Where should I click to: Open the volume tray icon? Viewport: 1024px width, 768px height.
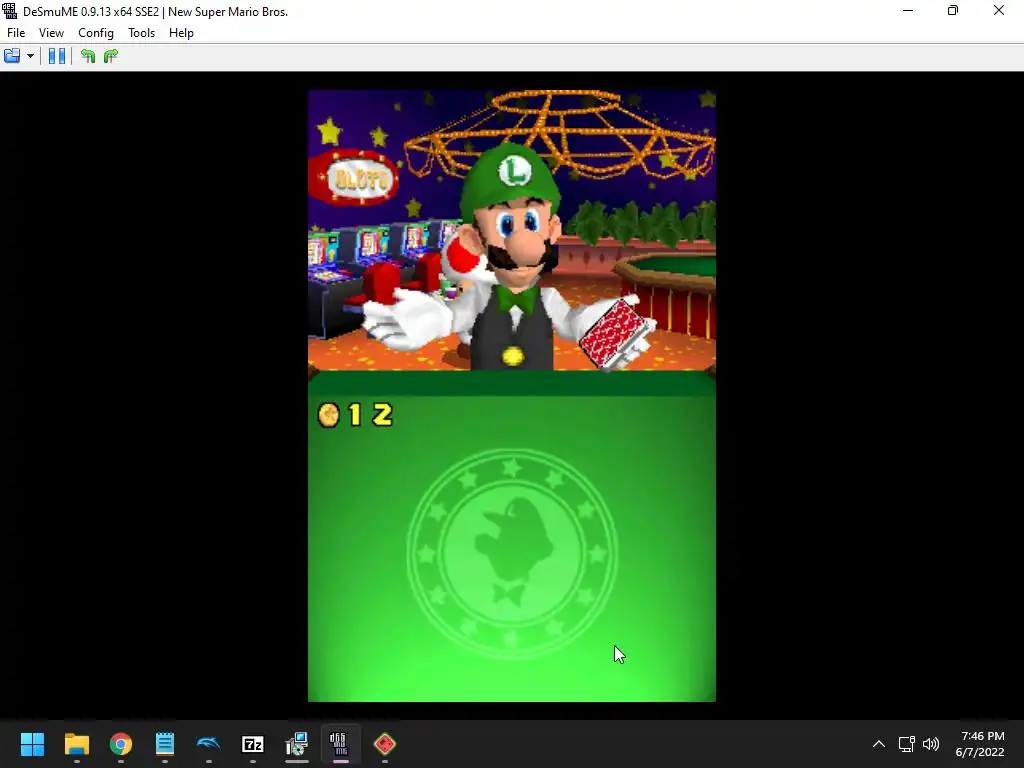(931, 744)
